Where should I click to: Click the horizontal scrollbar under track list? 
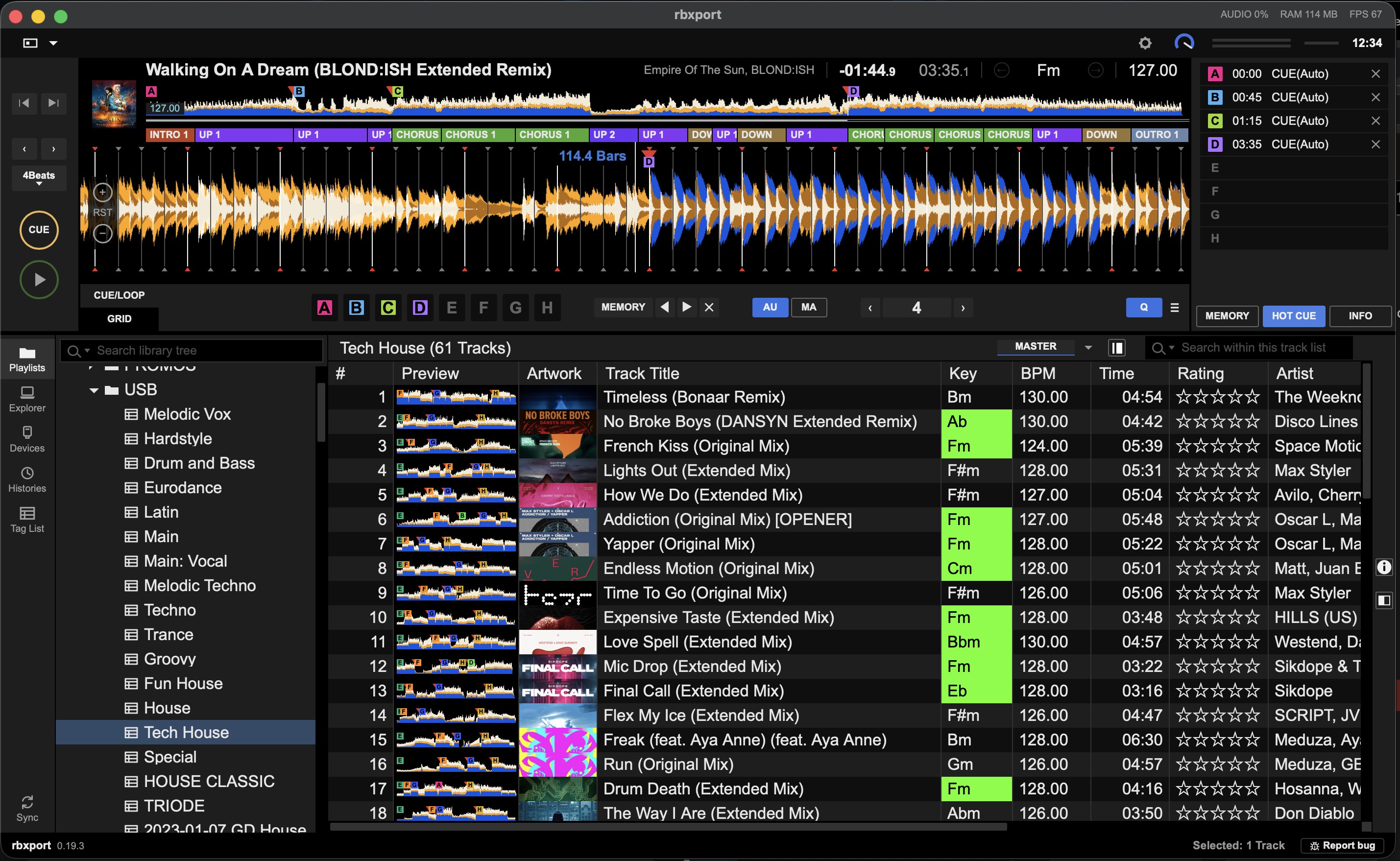tap(668, 826)
